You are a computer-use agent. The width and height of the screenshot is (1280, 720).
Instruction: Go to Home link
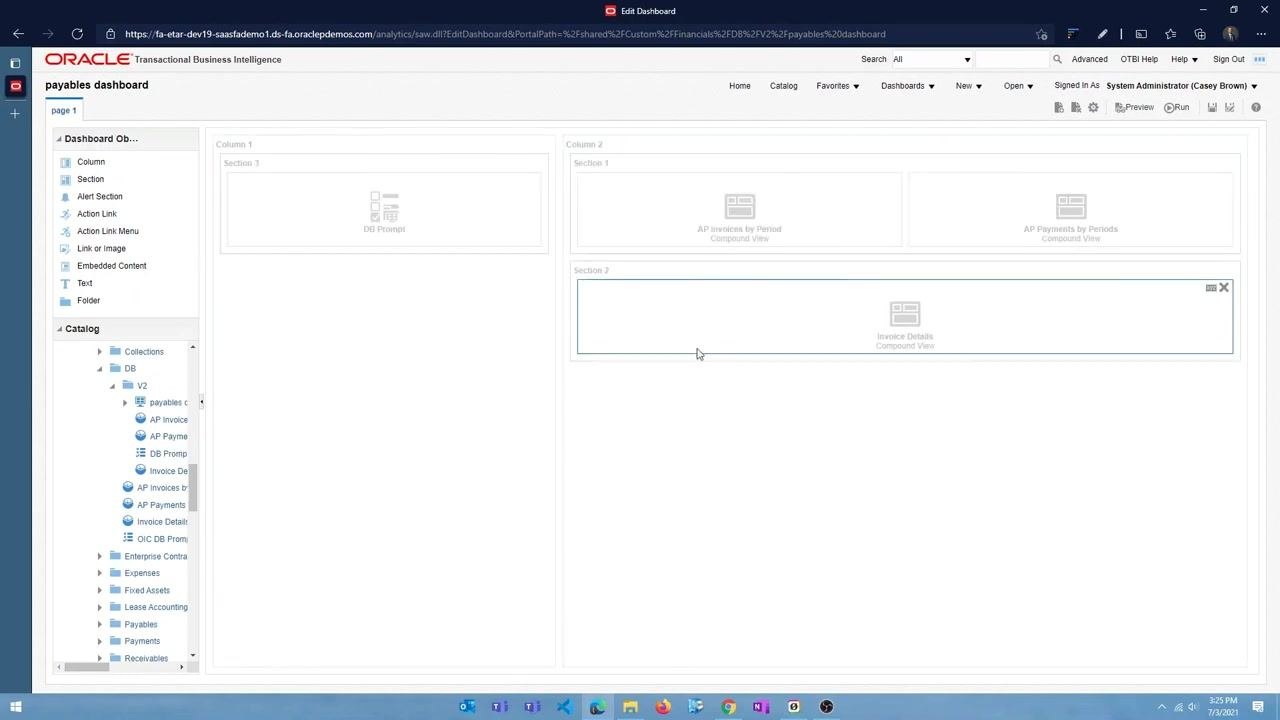740,86
